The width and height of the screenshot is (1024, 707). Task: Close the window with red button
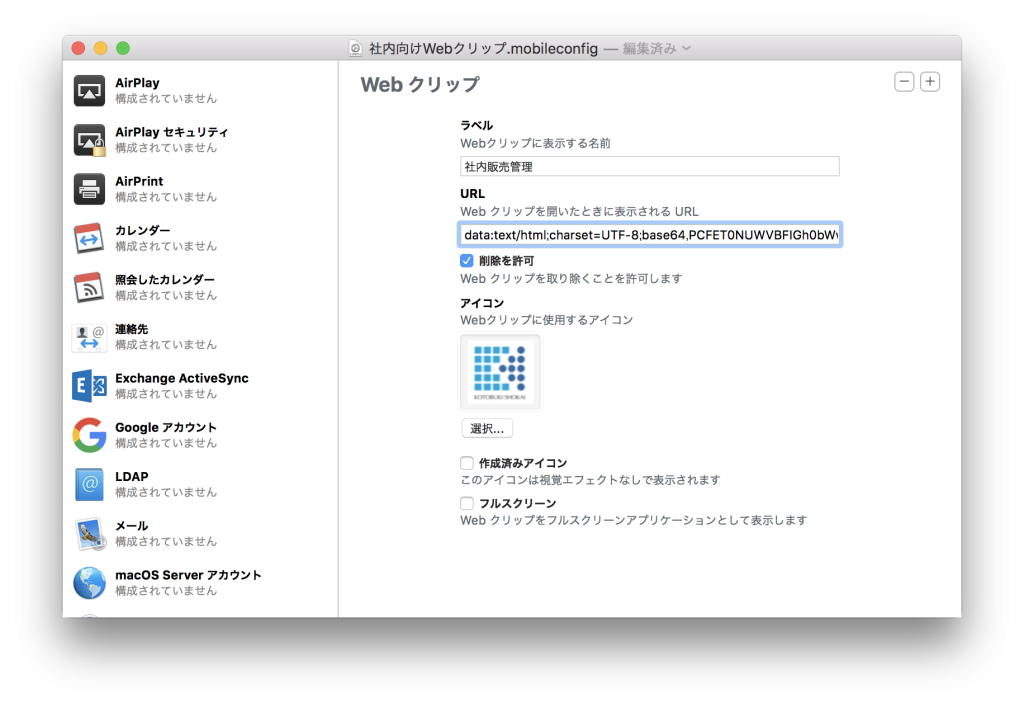click(78, 48)
